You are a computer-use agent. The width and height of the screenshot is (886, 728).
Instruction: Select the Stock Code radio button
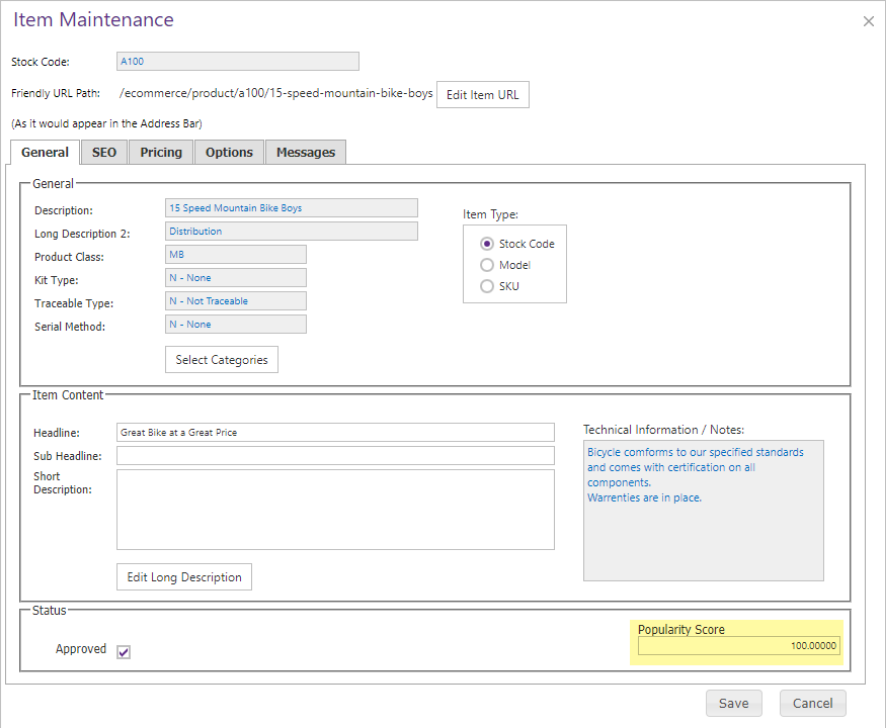(x=487, y=243)
